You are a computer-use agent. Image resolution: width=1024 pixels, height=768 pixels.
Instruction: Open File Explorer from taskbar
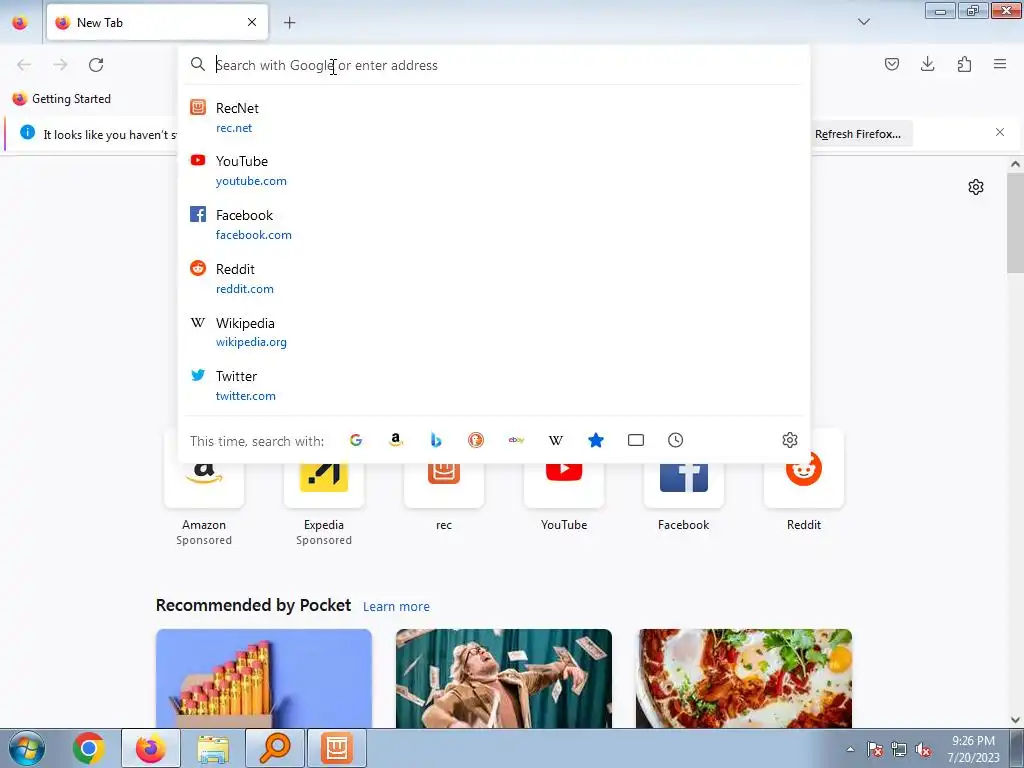pos(213,749)
